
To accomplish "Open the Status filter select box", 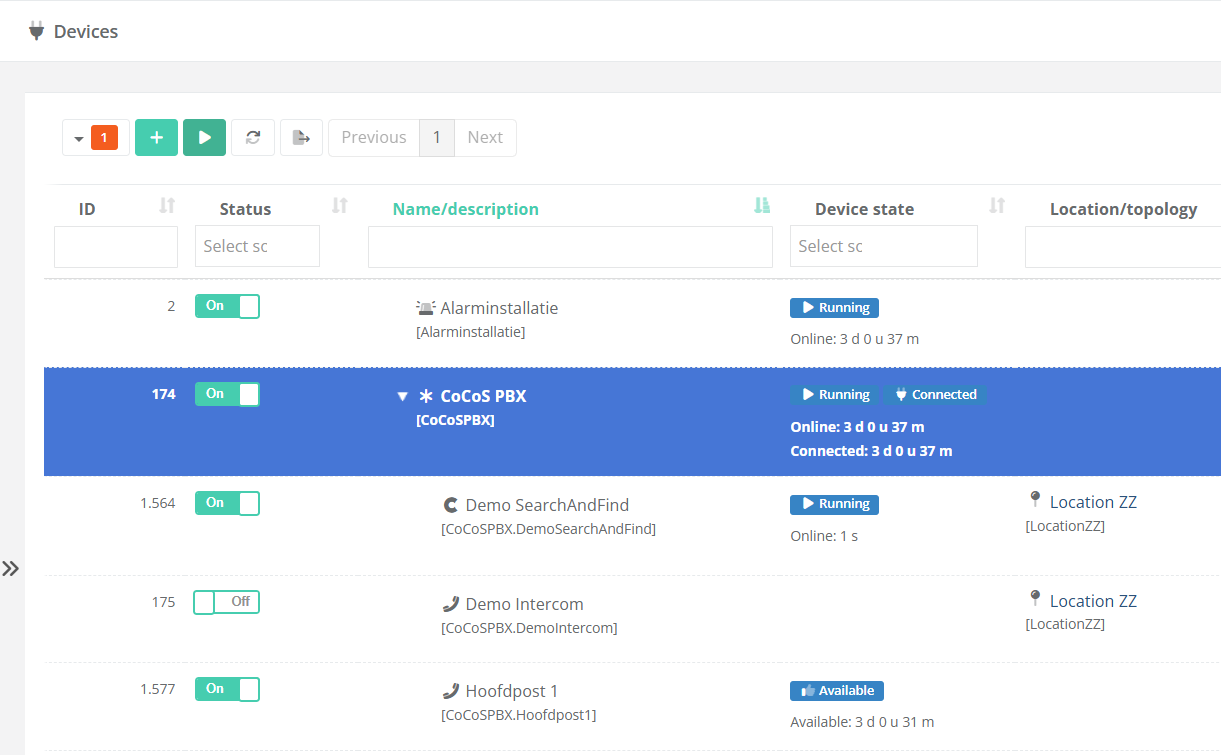I will coord(257,246).
